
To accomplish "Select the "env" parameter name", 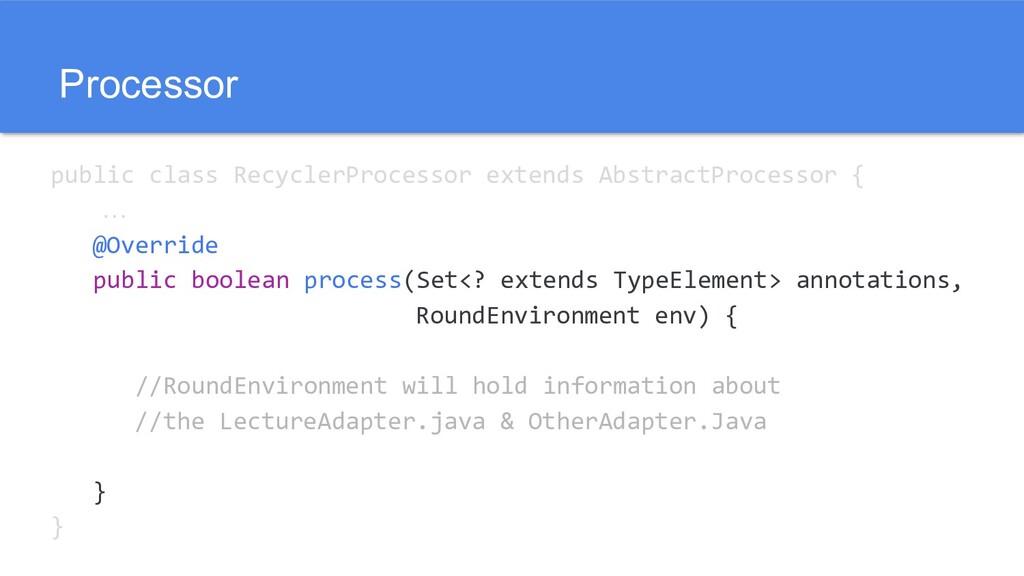I will pyautogui.click(x=675, y=316).
